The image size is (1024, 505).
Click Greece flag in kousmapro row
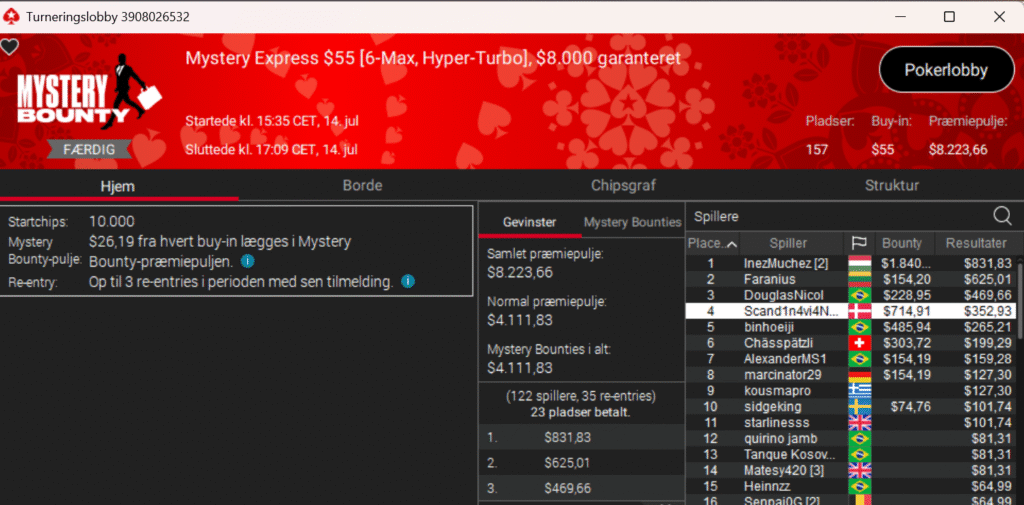[859, 391]
